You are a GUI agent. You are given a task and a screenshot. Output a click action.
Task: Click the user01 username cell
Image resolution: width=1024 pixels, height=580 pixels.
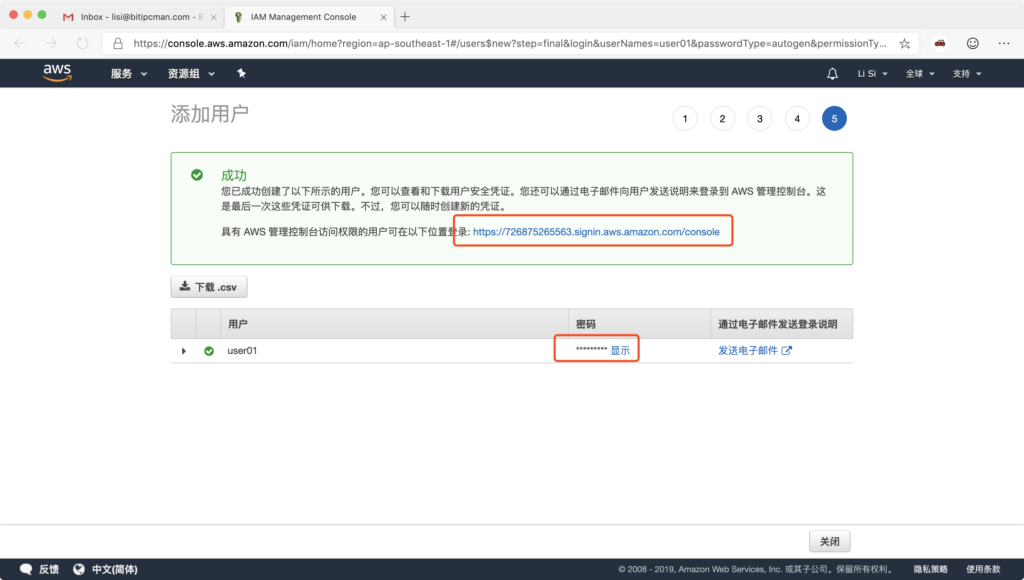pyautogui.click(x=242, y=351)
